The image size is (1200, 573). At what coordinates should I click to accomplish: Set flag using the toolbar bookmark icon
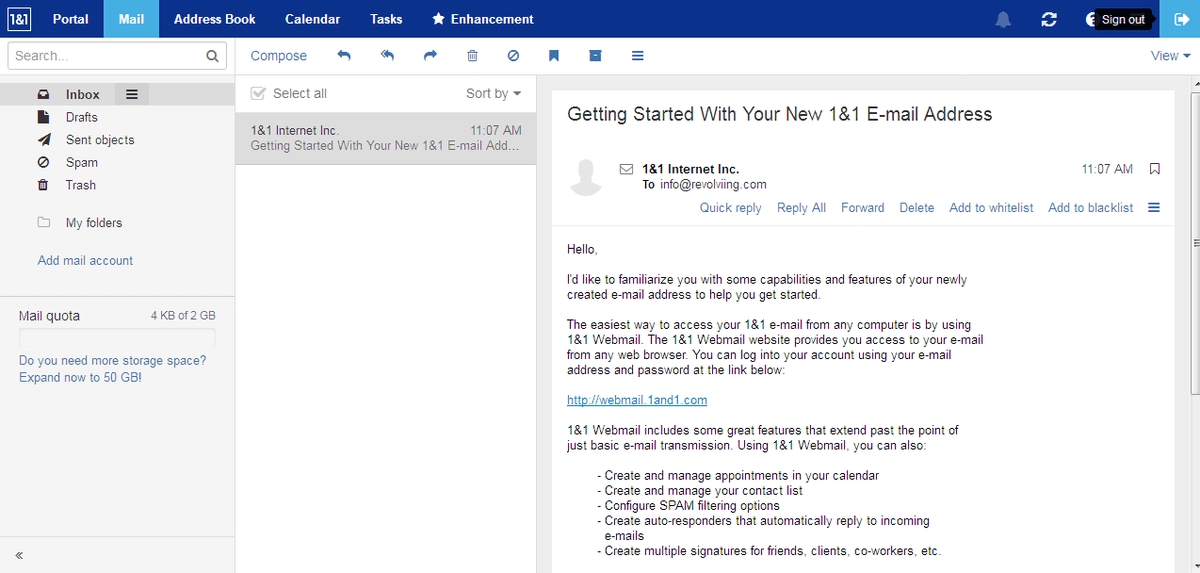click(x=553, y=56)
